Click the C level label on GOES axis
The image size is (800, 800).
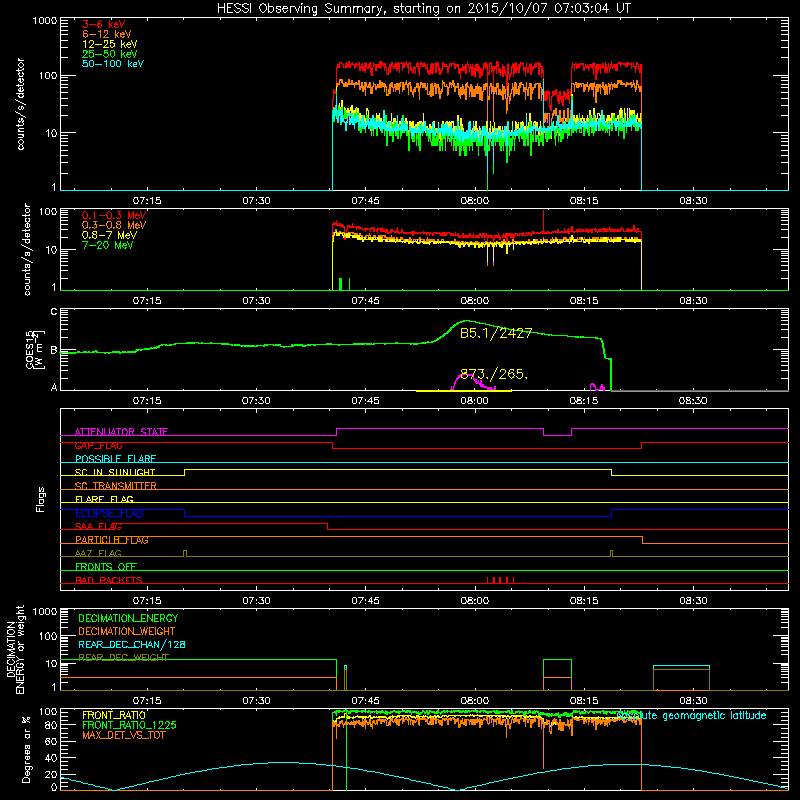click(x=54, y=311)
